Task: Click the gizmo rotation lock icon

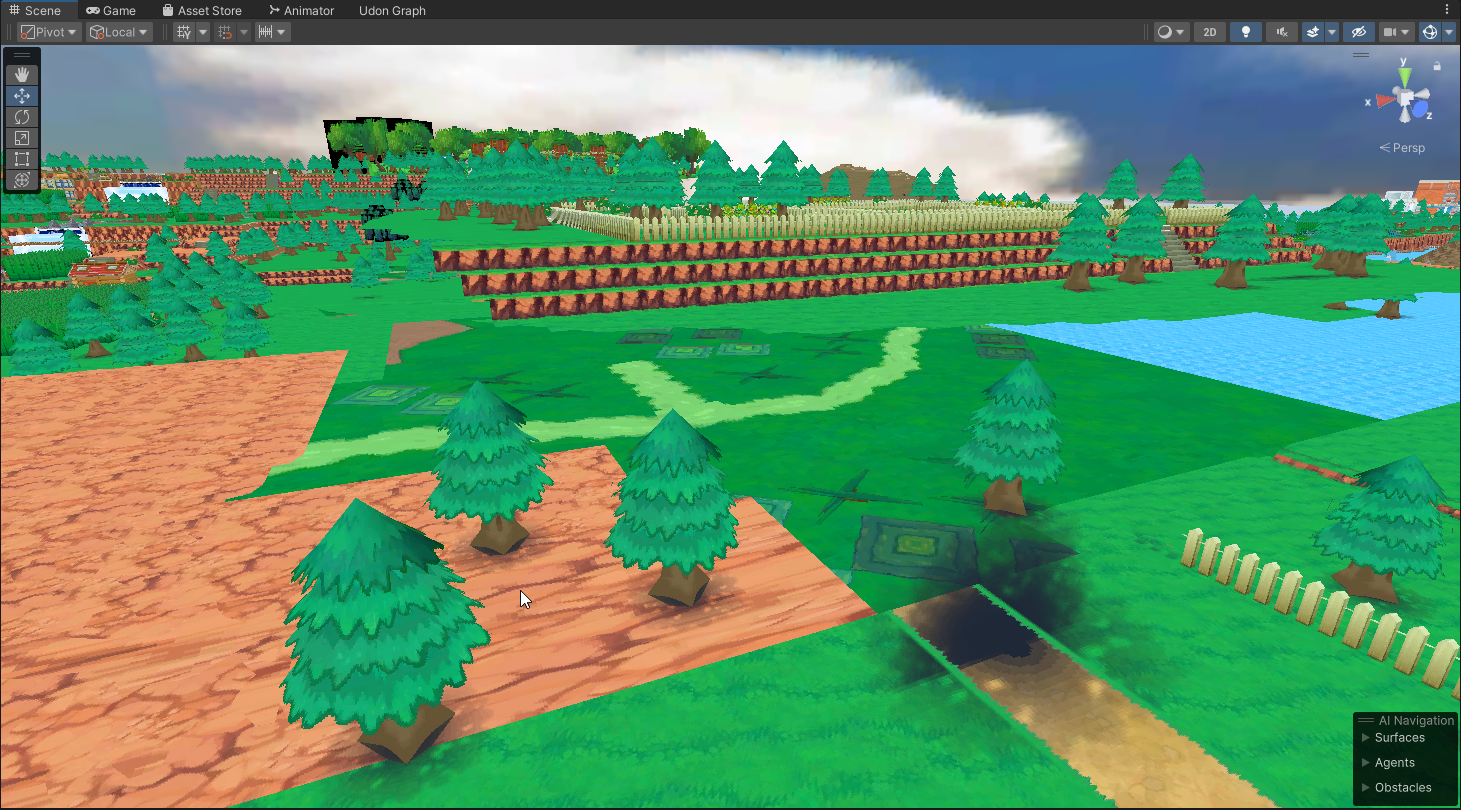Action: (1437, 66)
